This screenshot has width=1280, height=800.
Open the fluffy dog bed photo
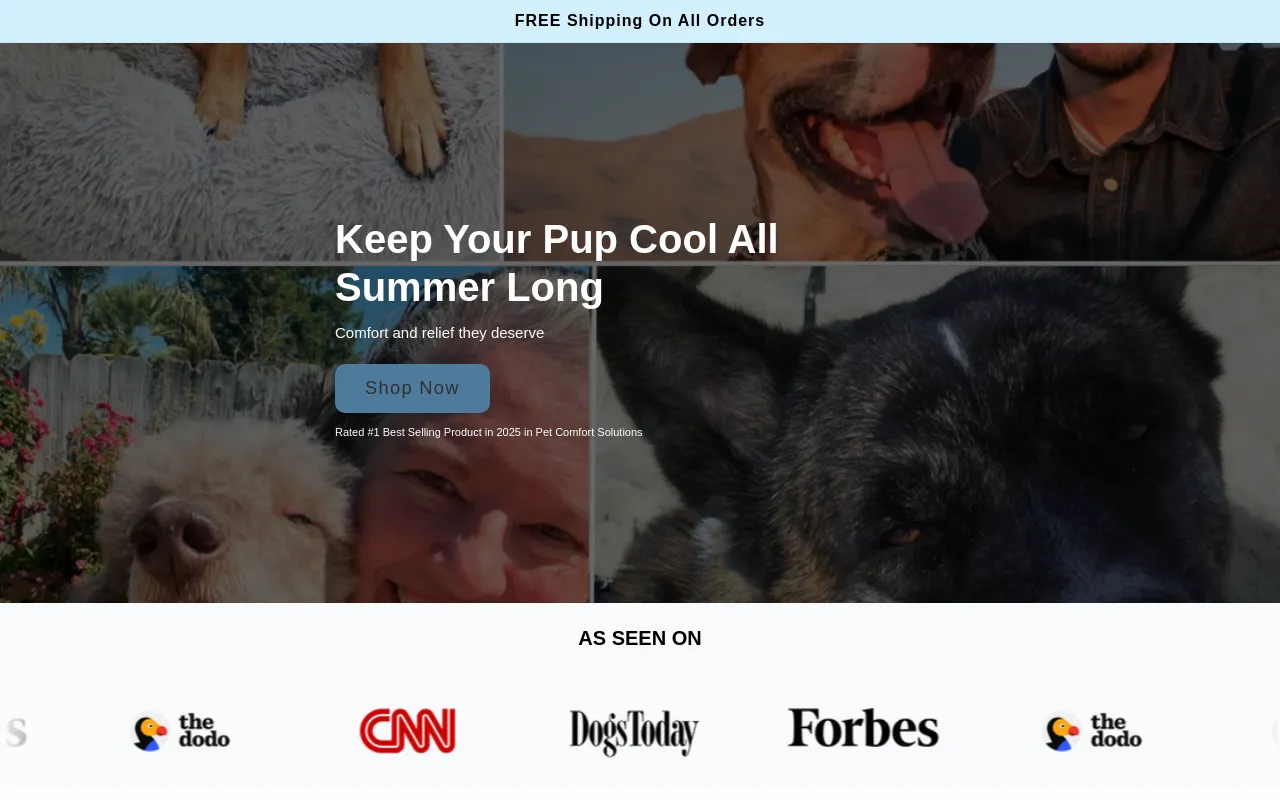point(250,150)
